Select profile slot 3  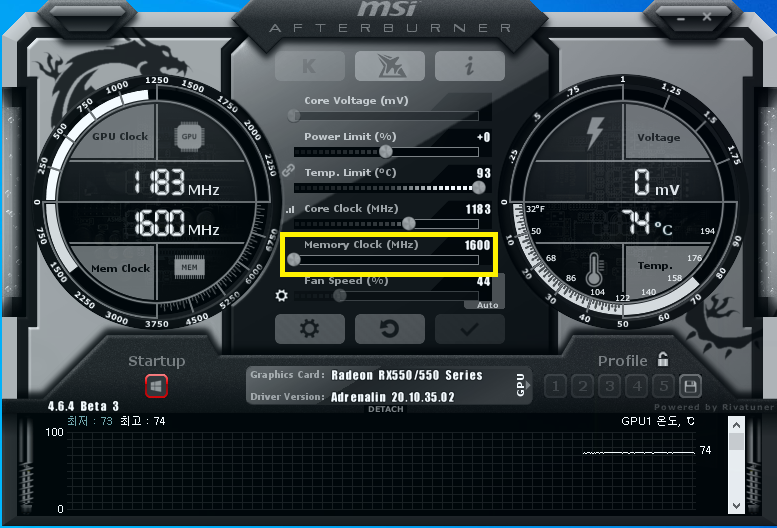click(610, 386)
